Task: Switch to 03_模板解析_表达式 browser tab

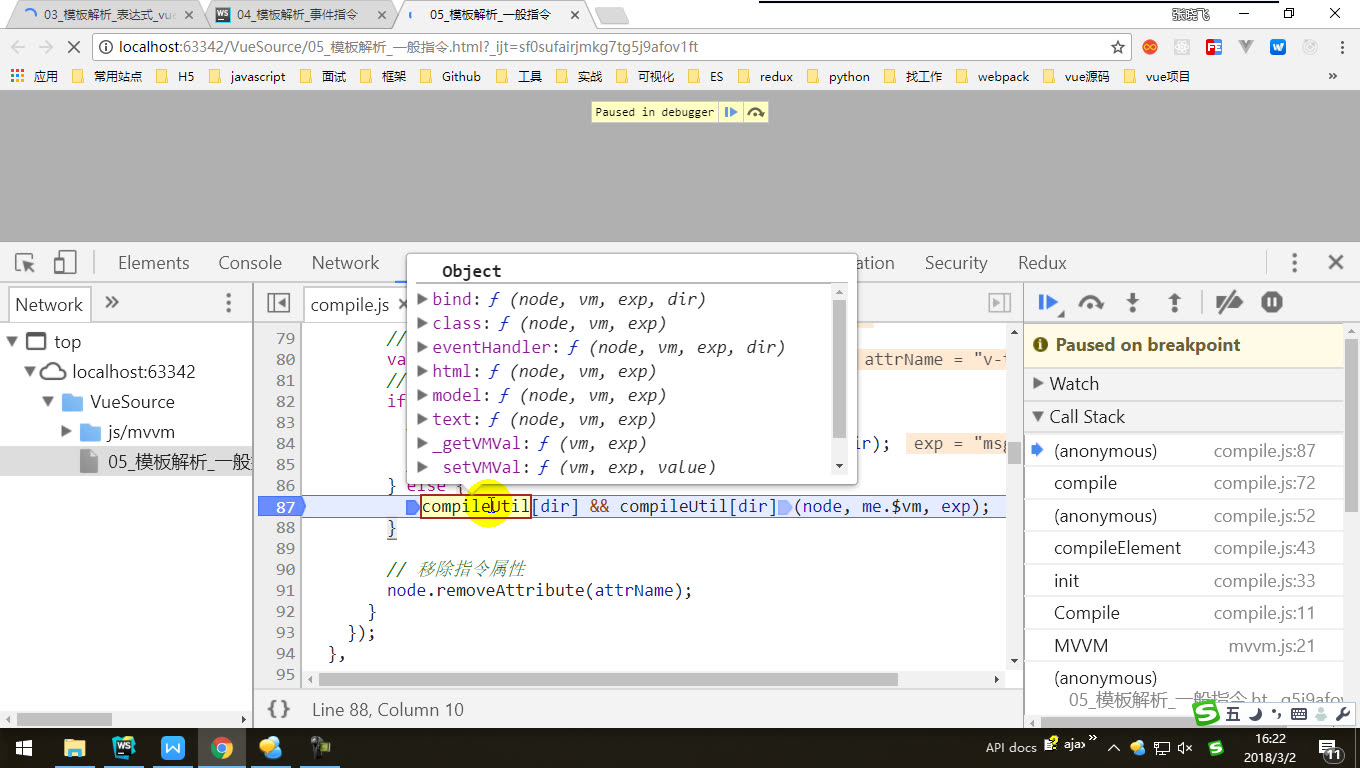Action: click(109, 15)
